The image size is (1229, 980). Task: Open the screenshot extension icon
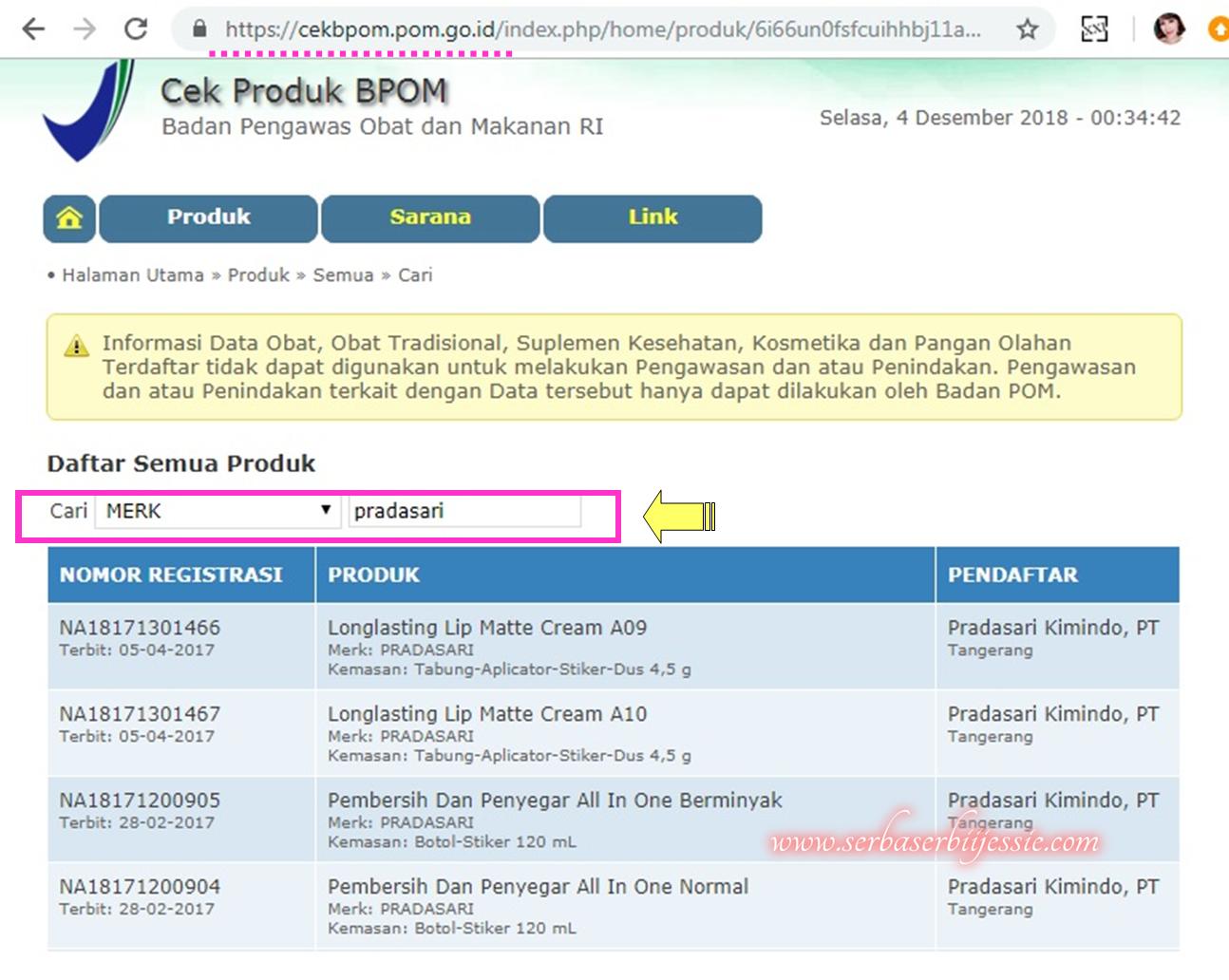tap(1094, 29)
